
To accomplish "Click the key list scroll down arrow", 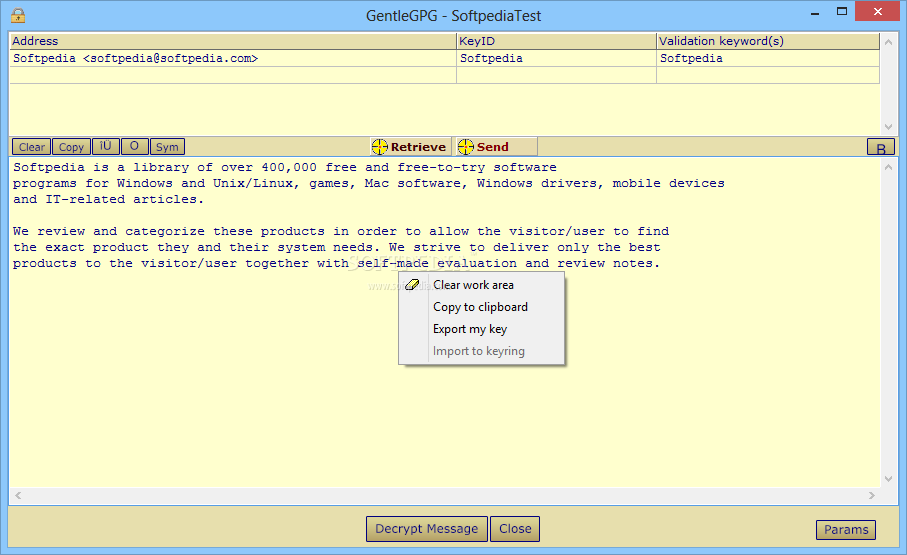I will pyautogui.click(x=888, y=127).
